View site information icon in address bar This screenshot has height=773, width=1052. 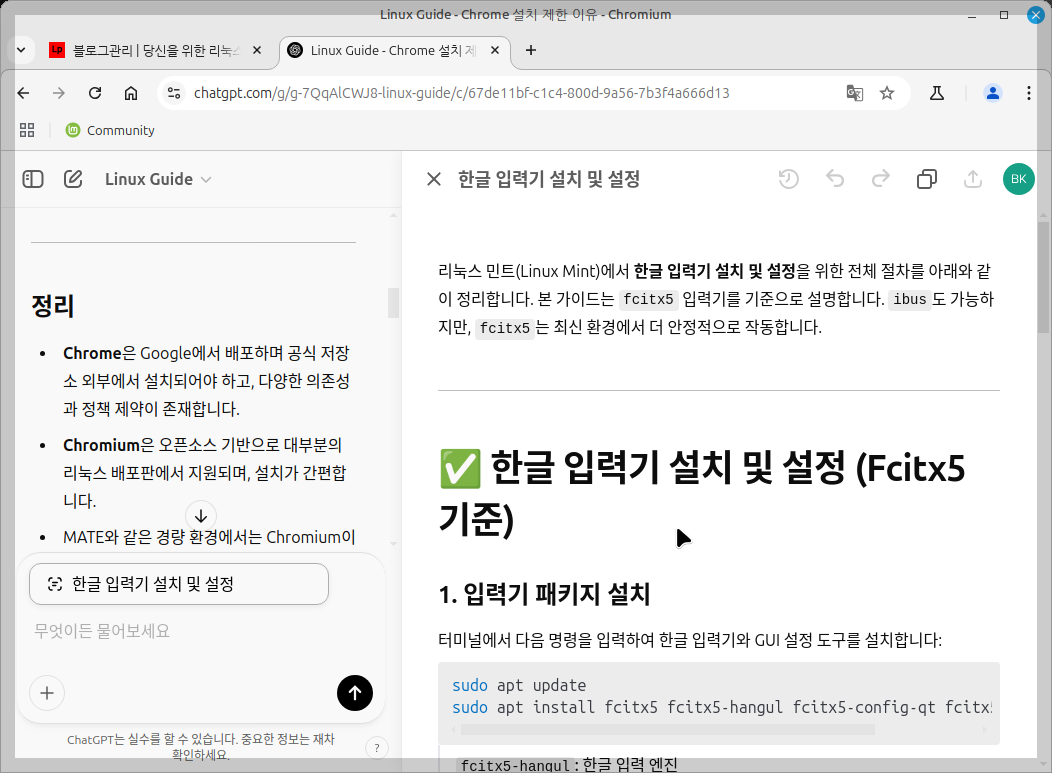pyautogui.click(x=174, y=93)
